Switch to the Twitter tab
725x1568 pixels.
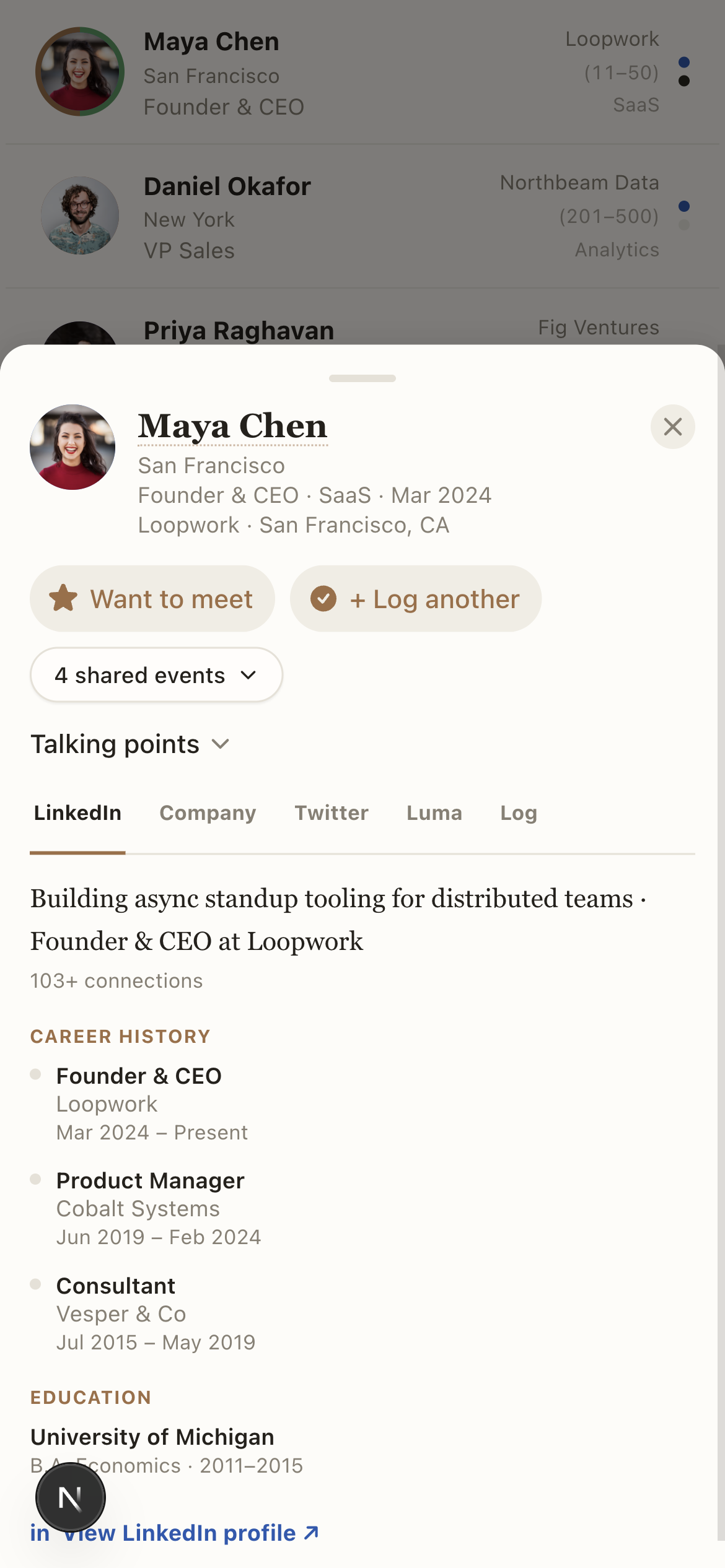[x=332, y=813]
